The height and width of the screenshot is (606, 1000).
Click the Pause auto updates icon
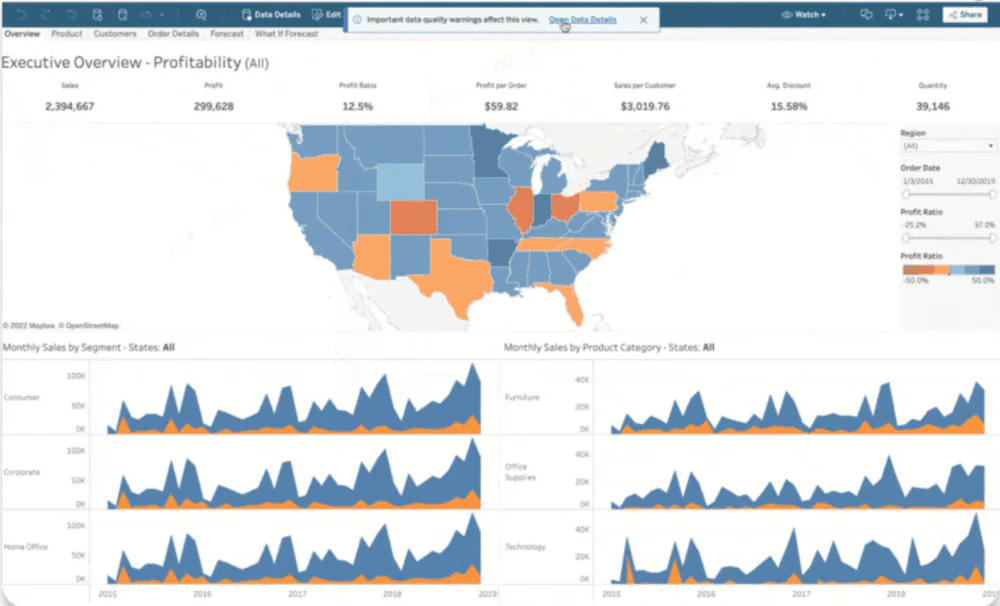tap(122, 14)
